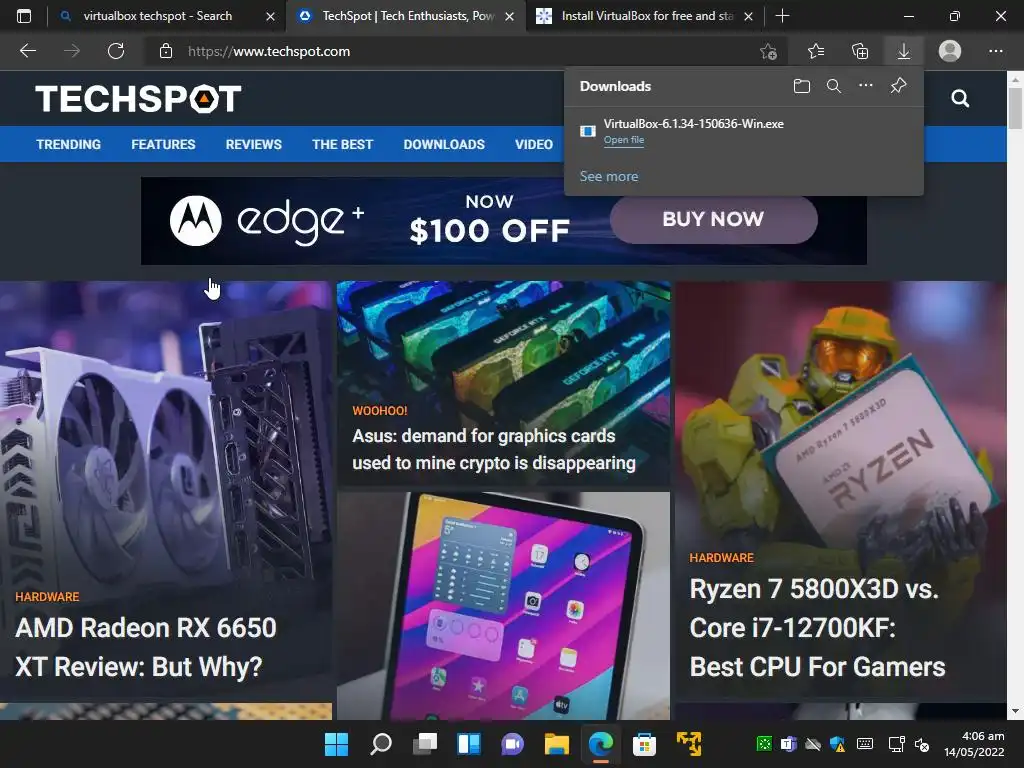Click the address bar URL field
The width and height of the screenshot is (1024, 768).
click(457, 51)
